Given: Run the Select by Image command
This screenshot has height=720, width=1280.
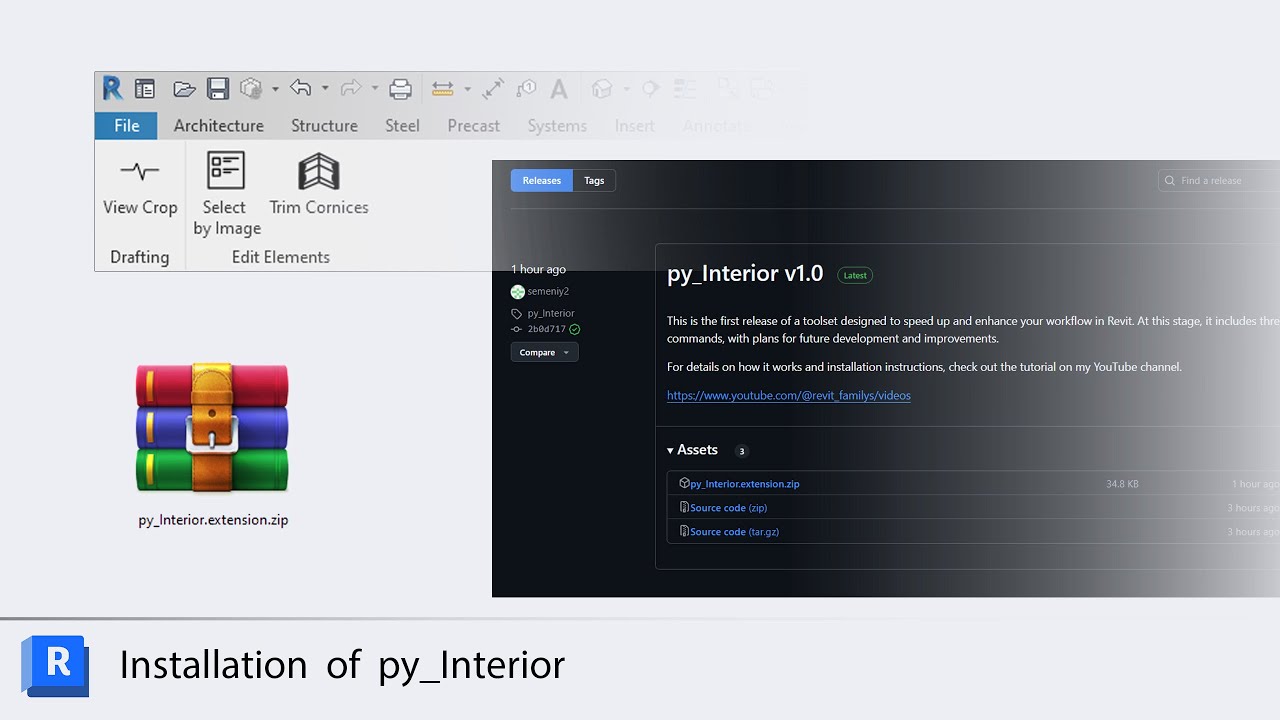Looking at the screenshot, I should pyautogui.click(x=226, y=194).
